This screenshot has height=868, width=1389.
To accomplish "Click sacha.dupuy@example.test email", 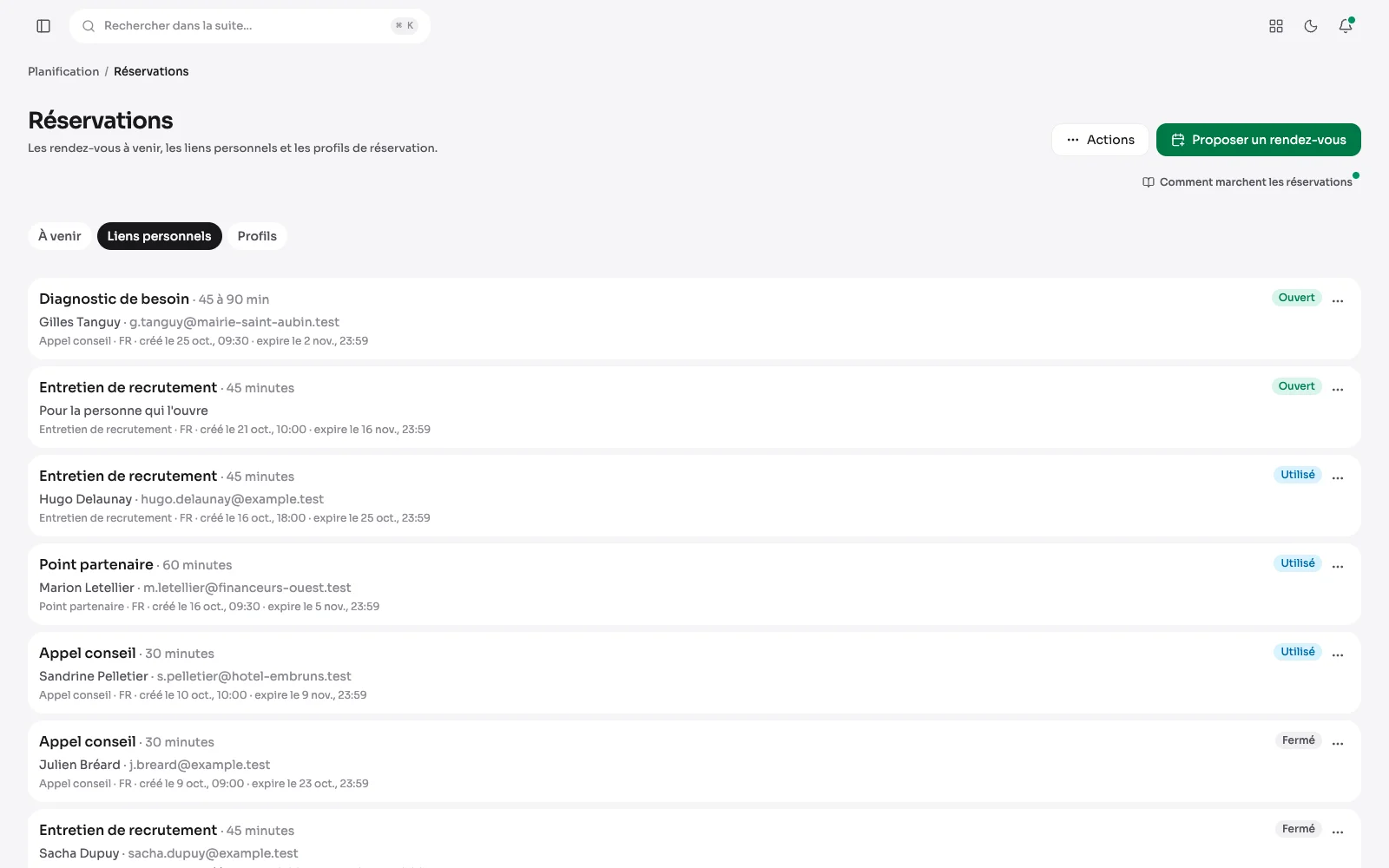I will tap(213, 853).
